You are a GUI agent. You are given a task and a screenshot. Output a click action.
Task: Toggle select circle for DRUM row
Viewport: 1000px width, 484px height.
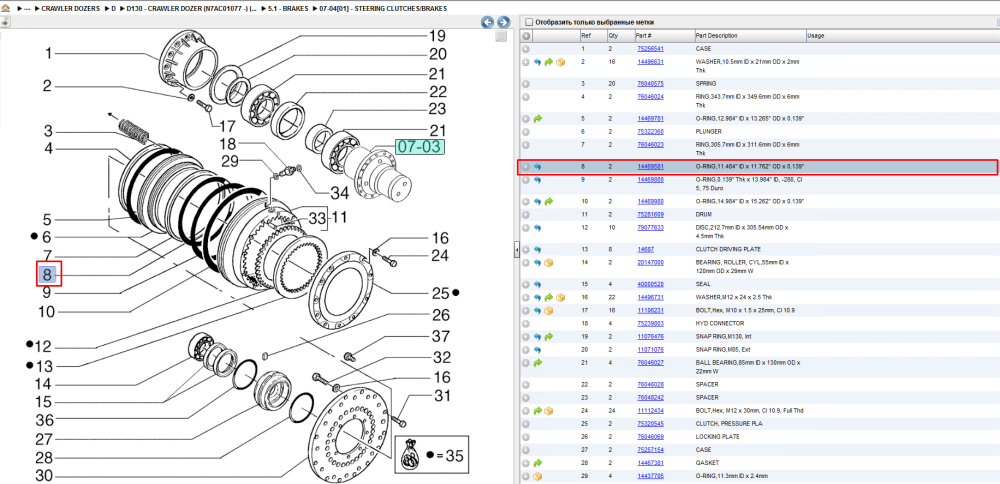[x=526, y=215]
